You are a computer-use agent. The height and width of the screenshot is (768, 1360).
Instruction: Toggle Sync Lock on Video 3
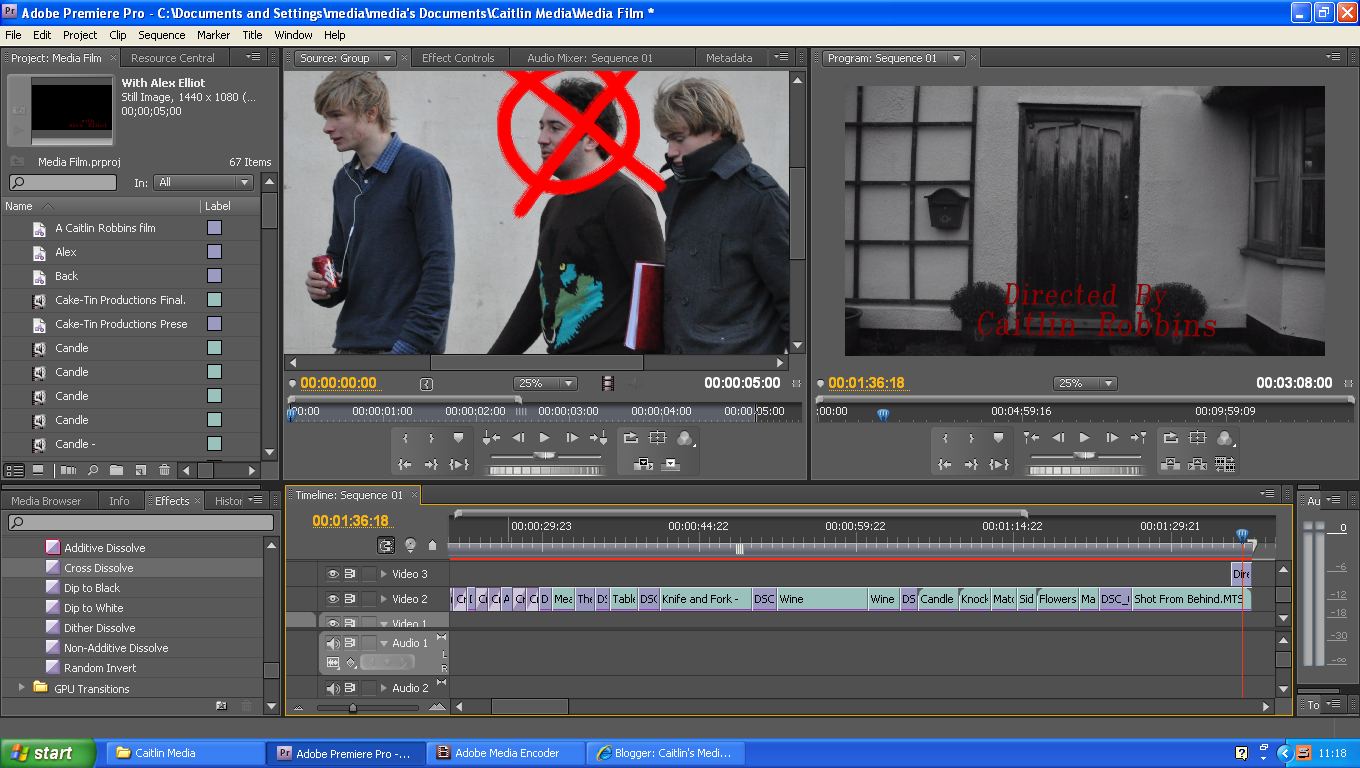click(x=351, y=574)
